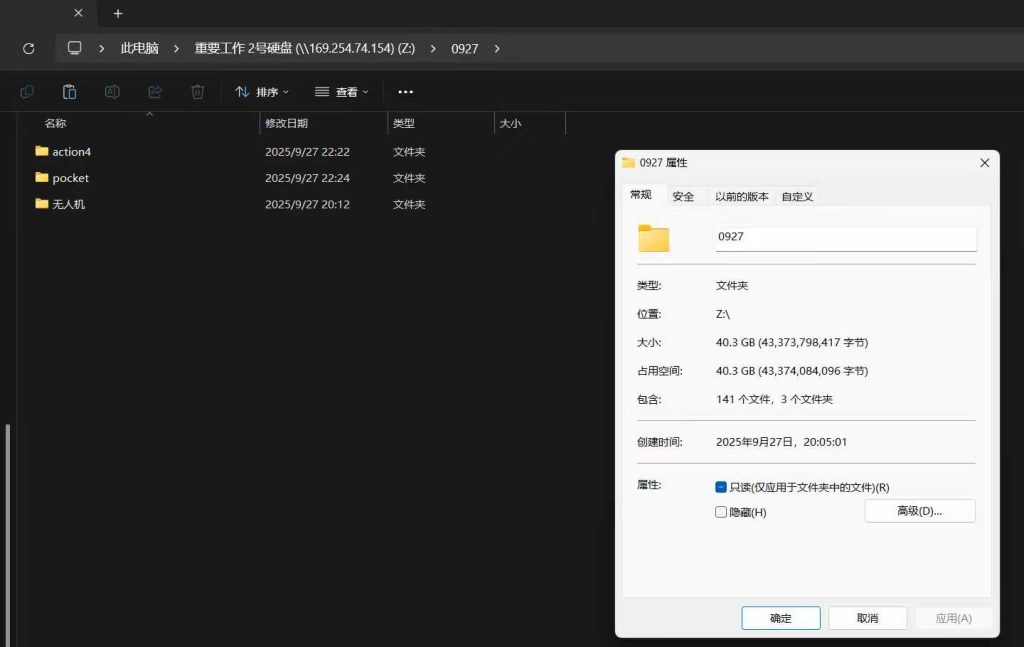Click the folder name field containing 0927
The width and height of the screenshot is (1024, 647).
[845, 238]
